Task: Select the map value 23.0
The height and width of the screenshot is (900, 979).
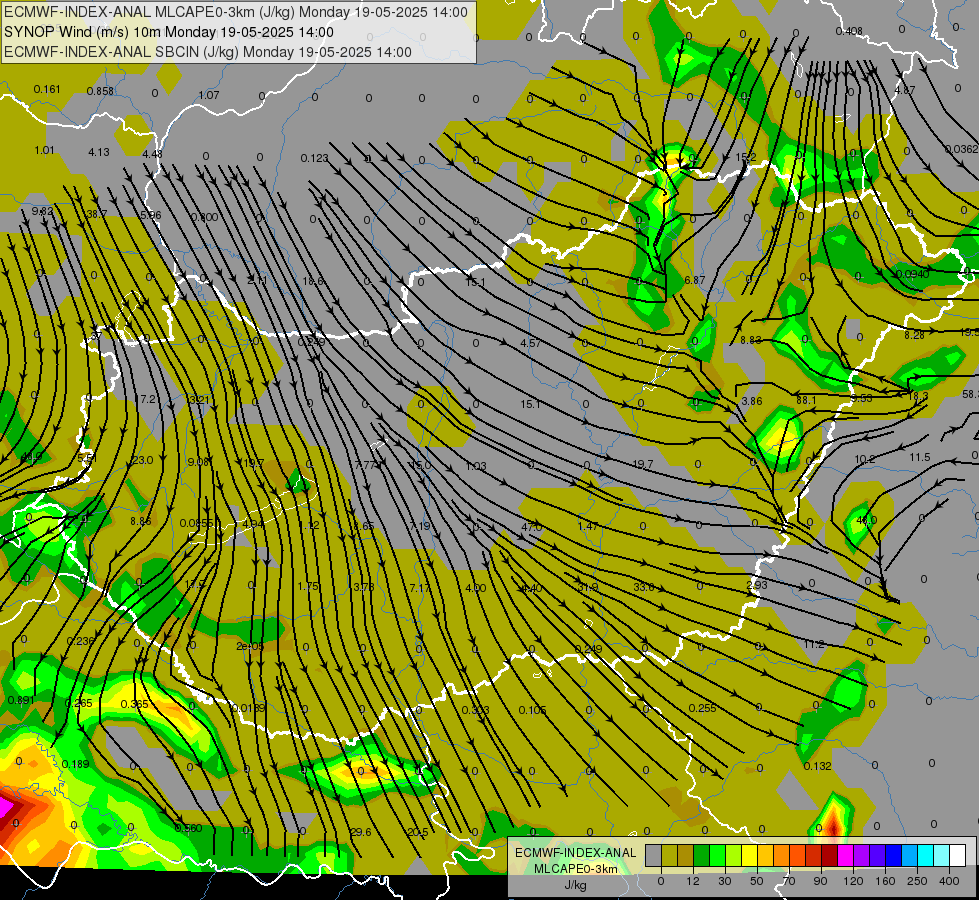Action: point(142,460)
